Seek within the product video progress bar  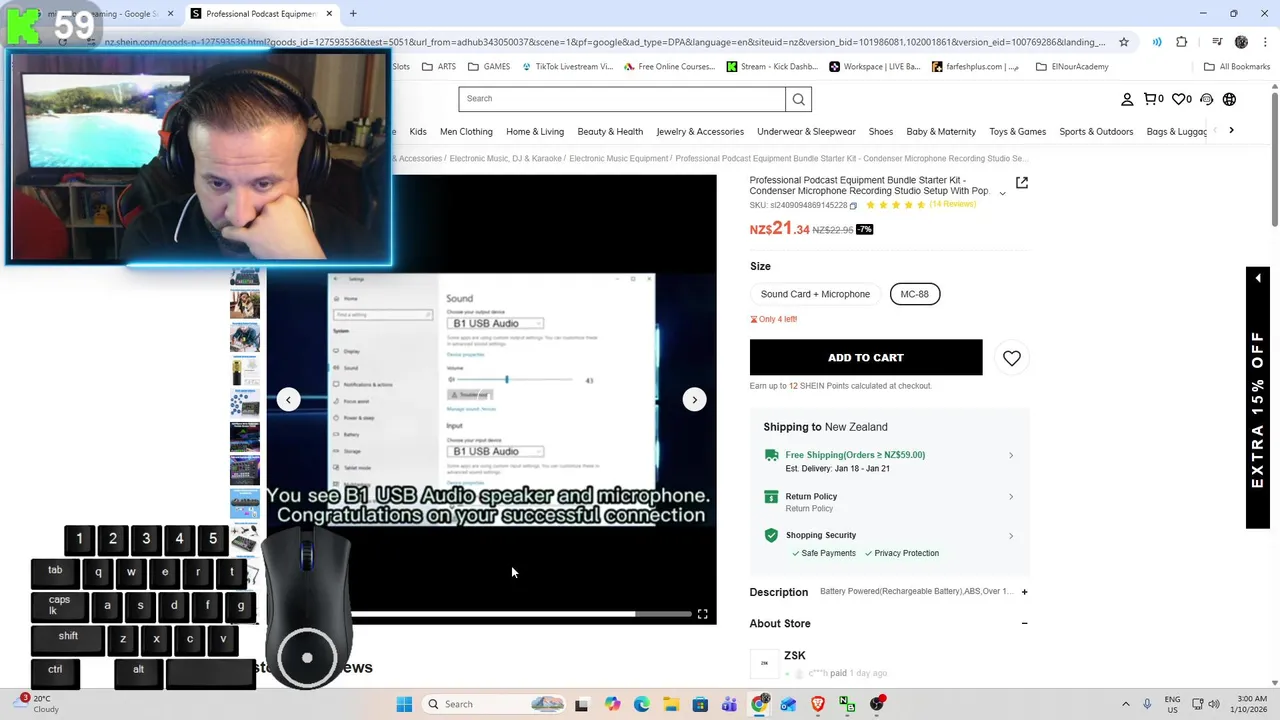(520, 614)
